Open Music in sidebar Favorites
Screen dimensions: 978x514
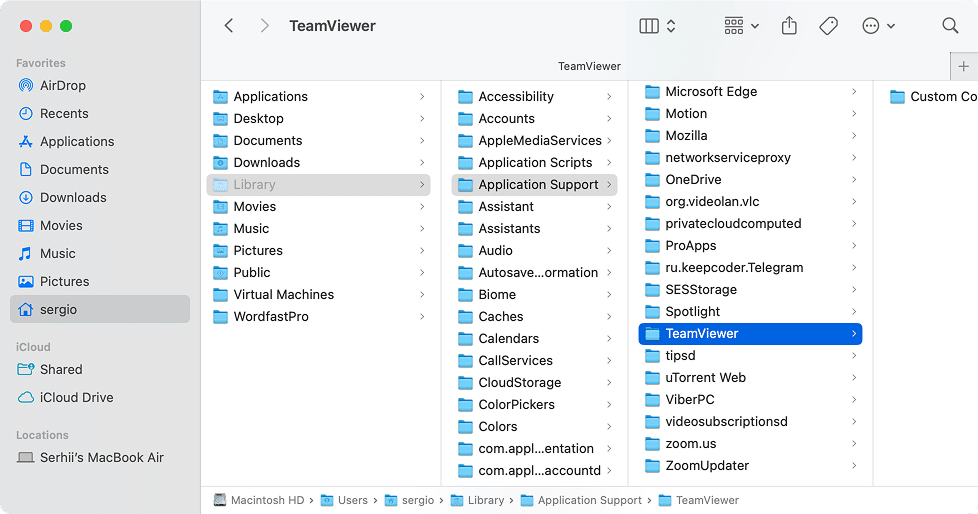[100, 254]
